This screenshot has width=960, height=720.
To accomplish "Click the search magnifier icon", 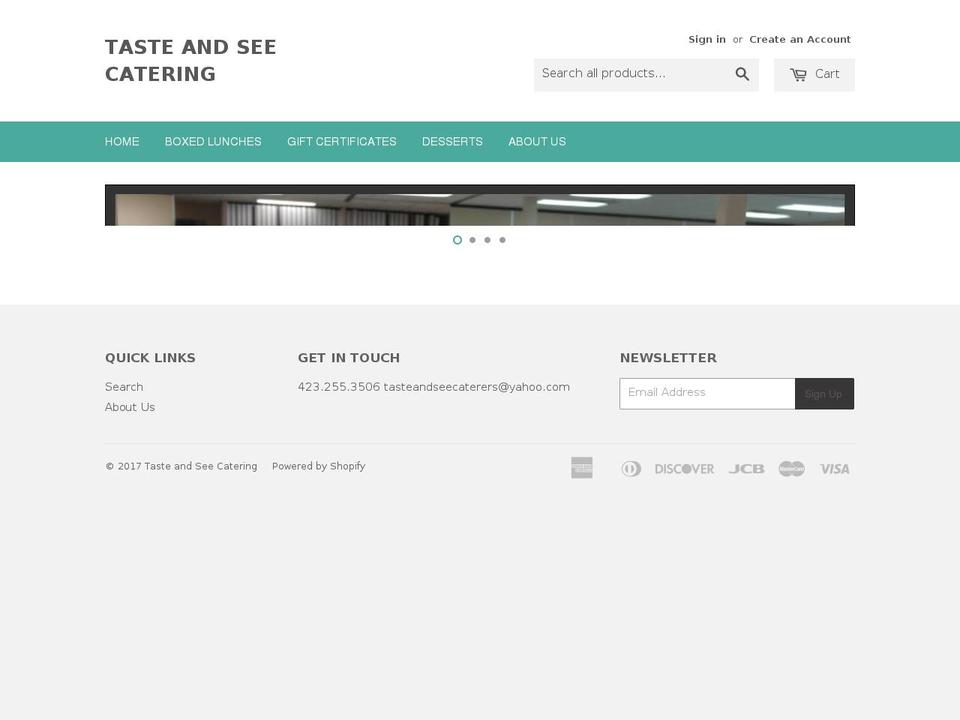I will [x=742, y=75].
